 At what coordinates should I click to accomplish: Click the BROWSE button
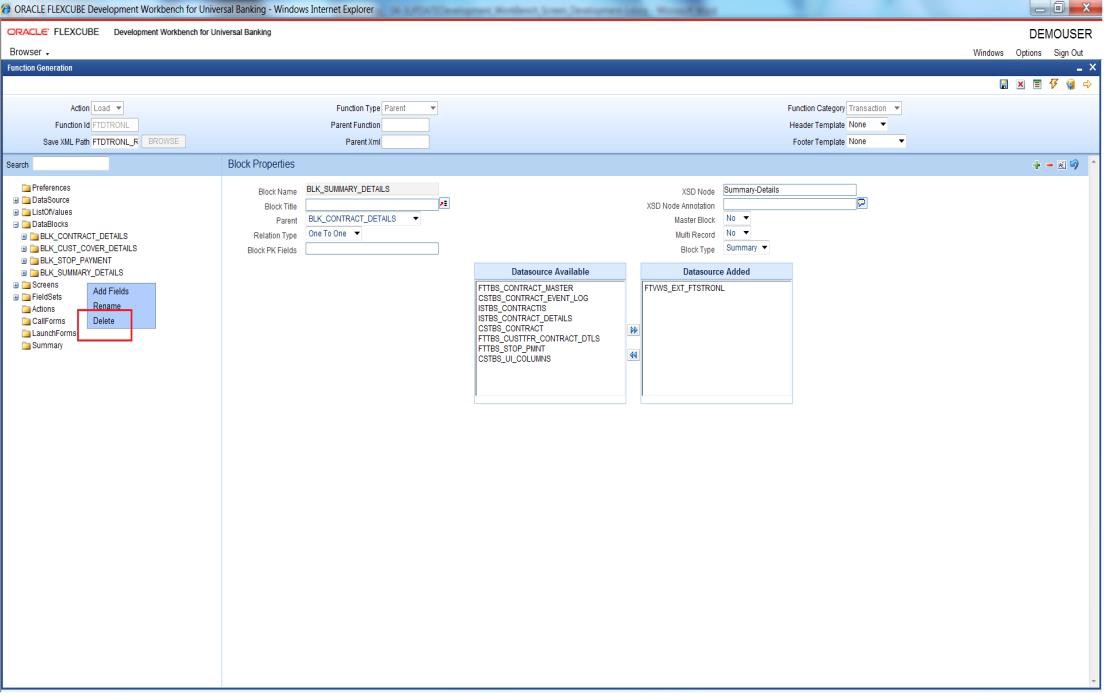(163, 142)
